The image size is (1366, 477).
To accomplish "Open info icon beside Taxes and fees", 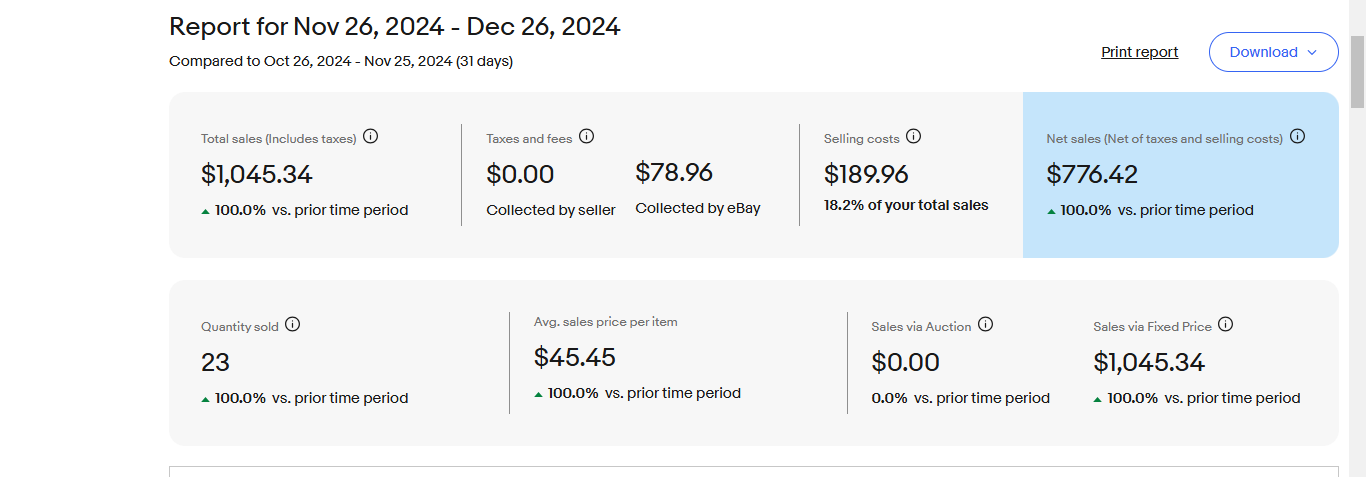I will point(587,137).
